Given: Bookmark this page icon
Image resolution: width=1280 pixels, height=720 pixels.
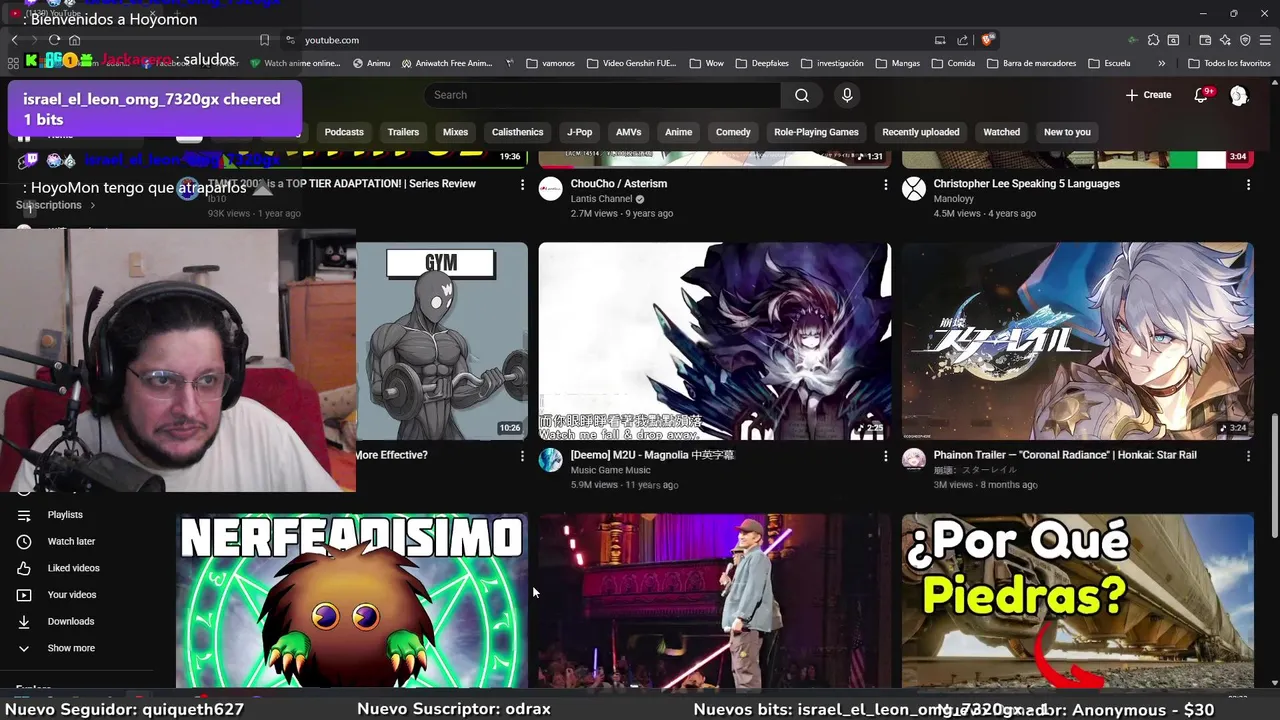Looking at the screenshot, I should pyautogui.click(x=264, y=40).
